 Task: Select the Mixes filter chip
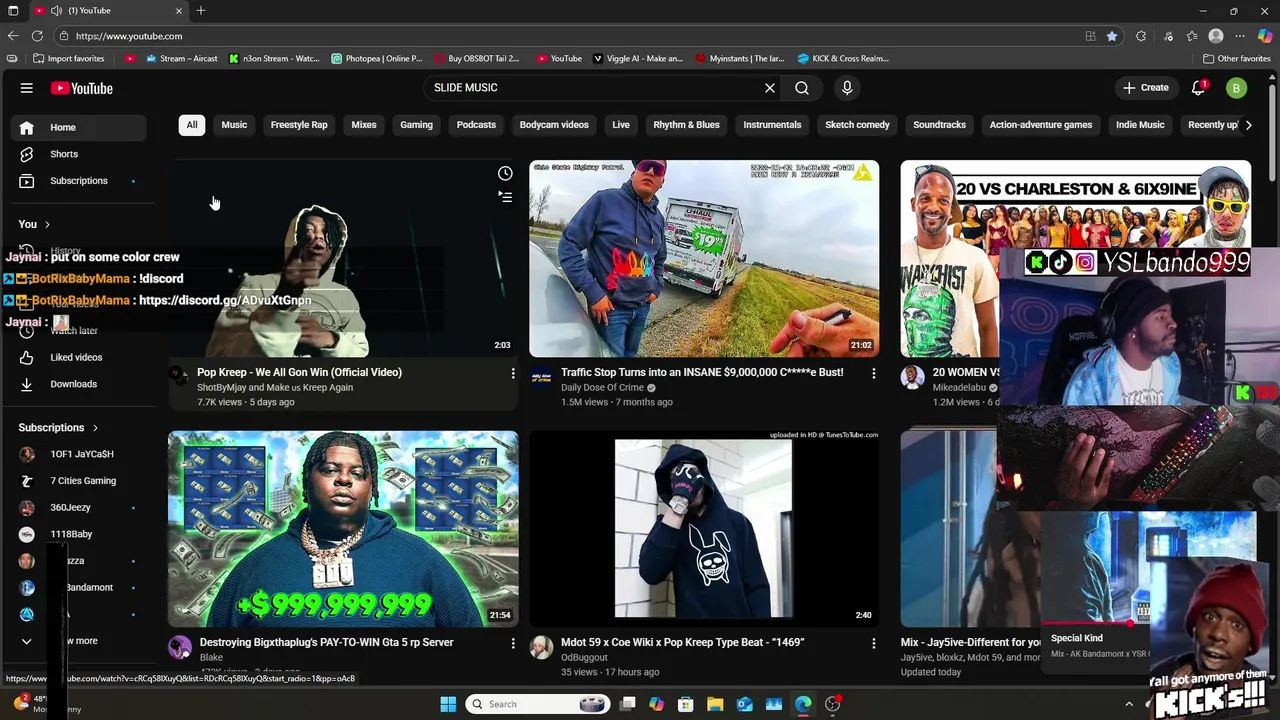pyautogui.click(x=364, y=125)
